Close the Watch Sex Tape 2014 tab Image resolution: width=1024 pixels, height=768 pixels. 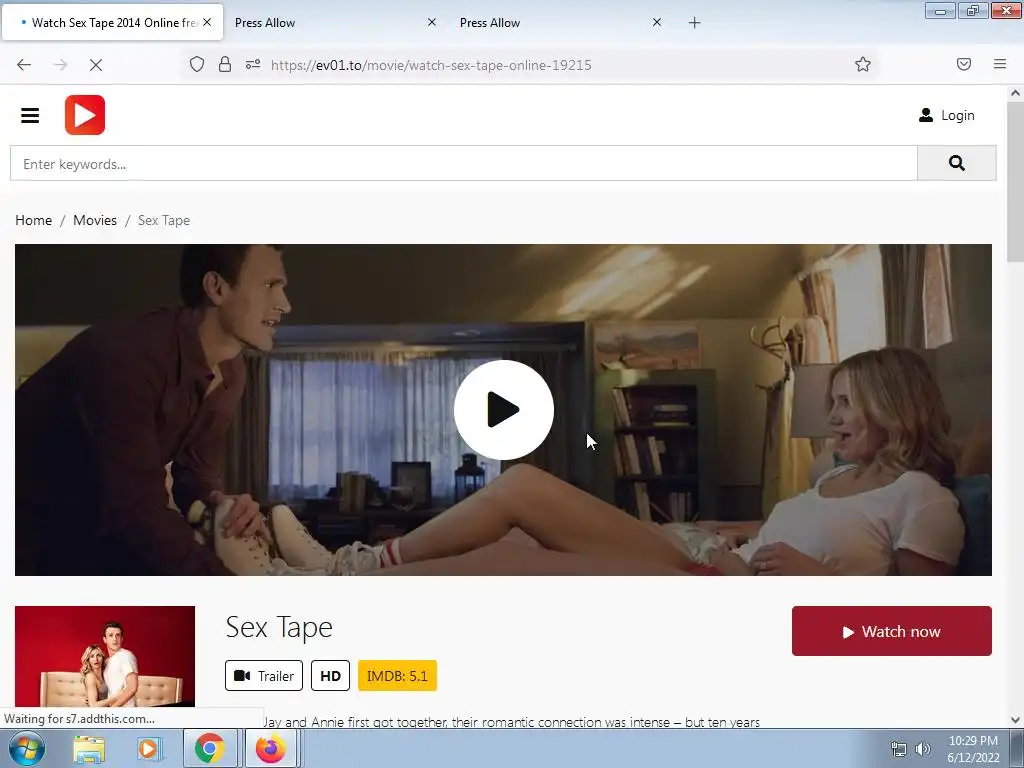207,22
